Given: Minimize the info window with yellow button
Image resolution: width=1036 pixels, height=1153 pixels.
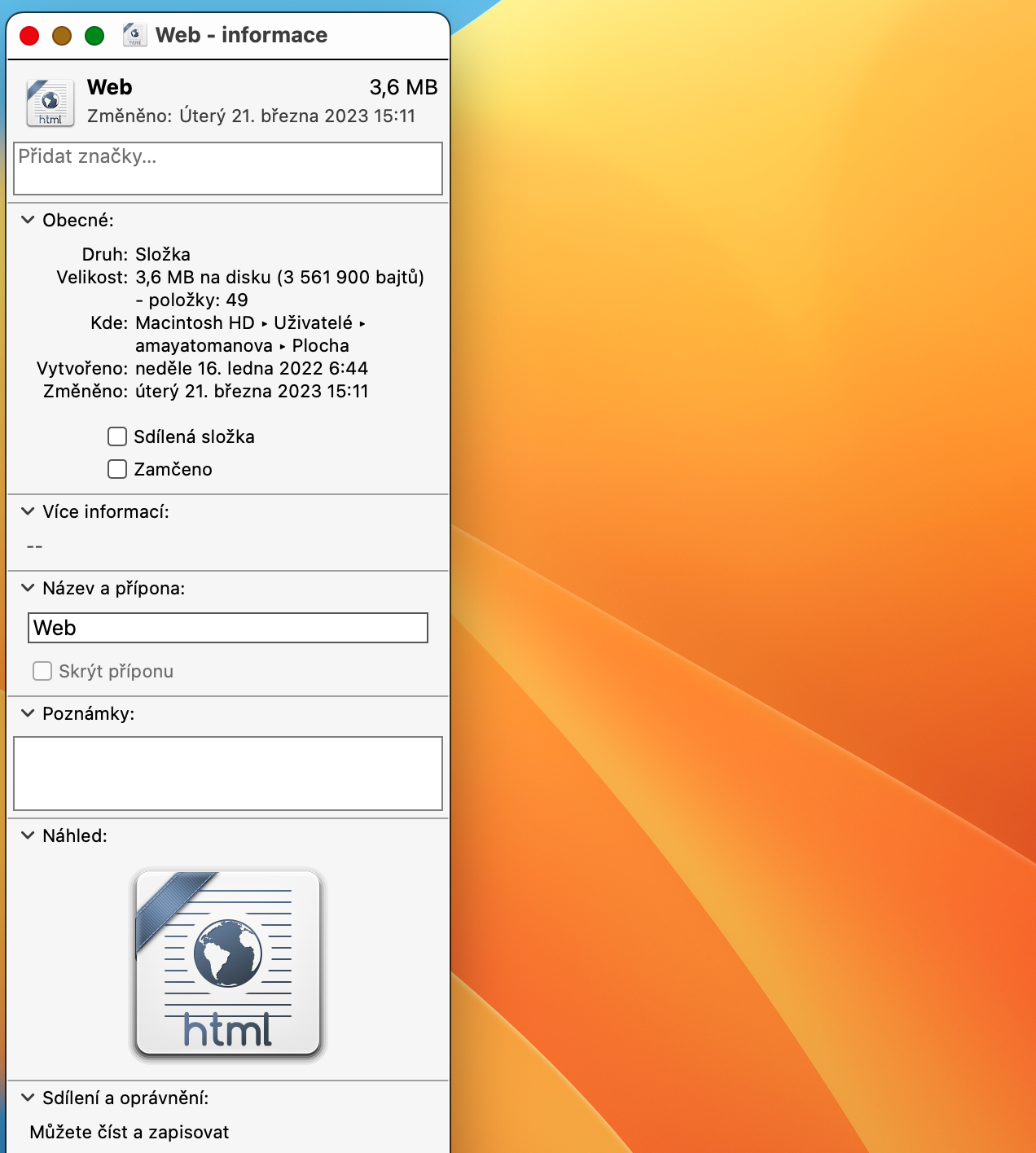Looking at the screenshot, I should (62, 36).
